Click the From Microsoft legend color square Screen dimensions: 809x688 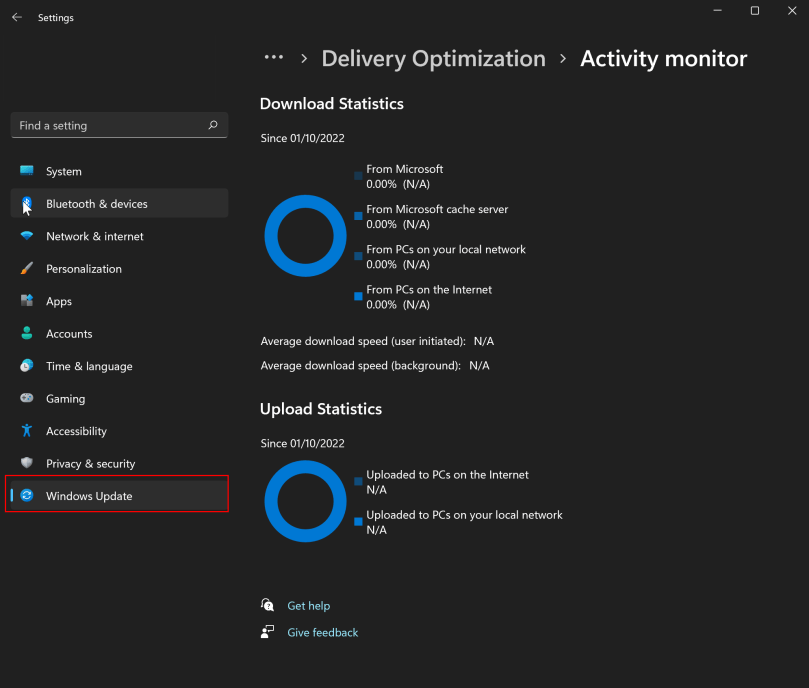(x=358, y=176)
